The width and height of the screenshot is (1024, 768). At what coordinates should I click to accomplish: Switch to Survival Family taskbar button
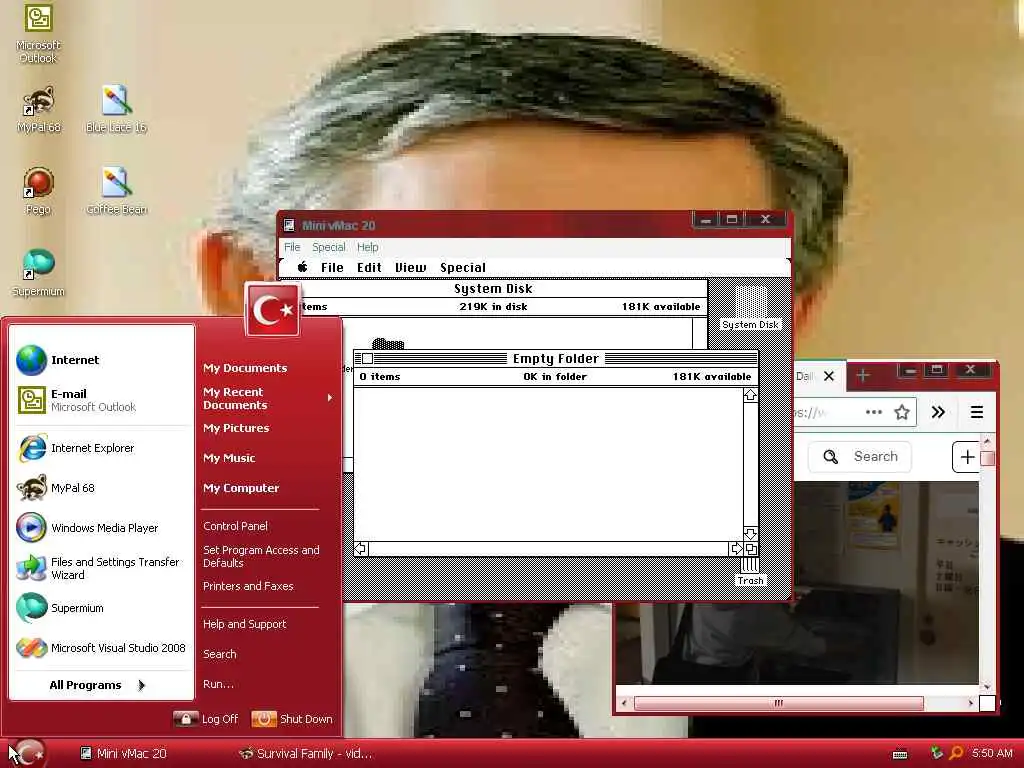click(x=306, y=754)
